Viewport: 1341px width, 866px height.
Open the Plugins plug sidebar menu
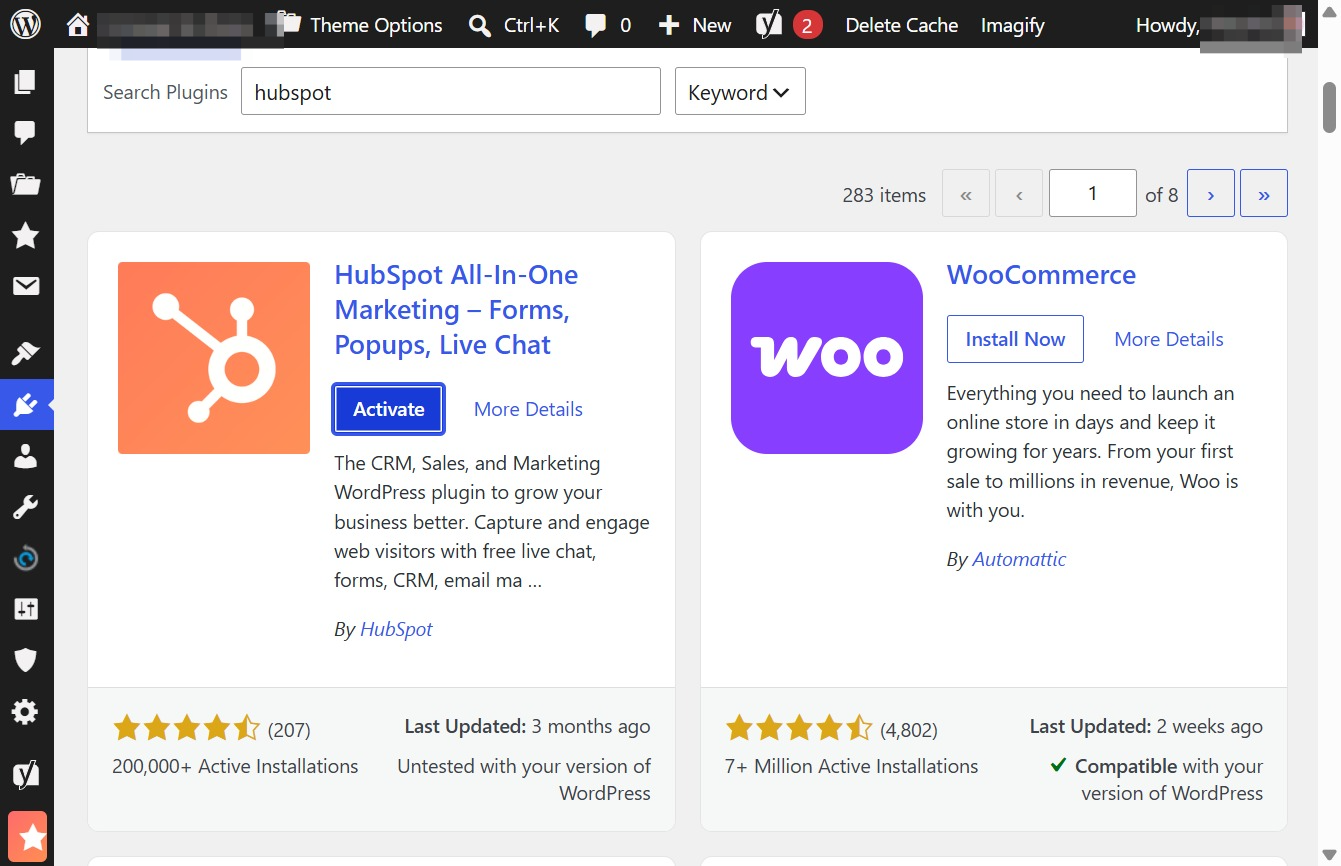click(25, 405)
